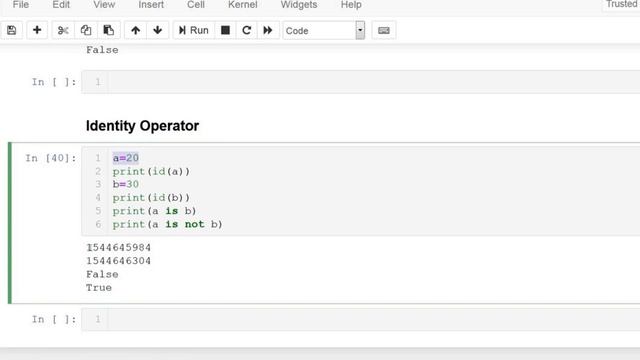The image size is (640, 360).
Task: Open the Code cell type dropdown
Action: point(324,31)
